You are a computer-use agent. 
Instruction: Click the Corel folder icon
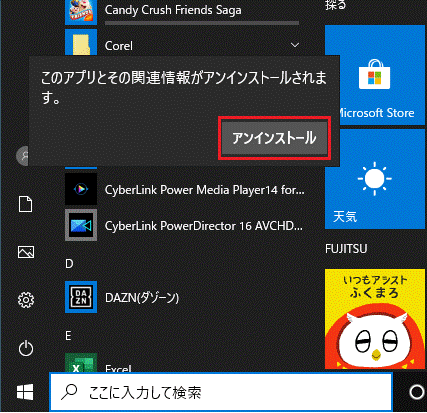pos(81,42)
